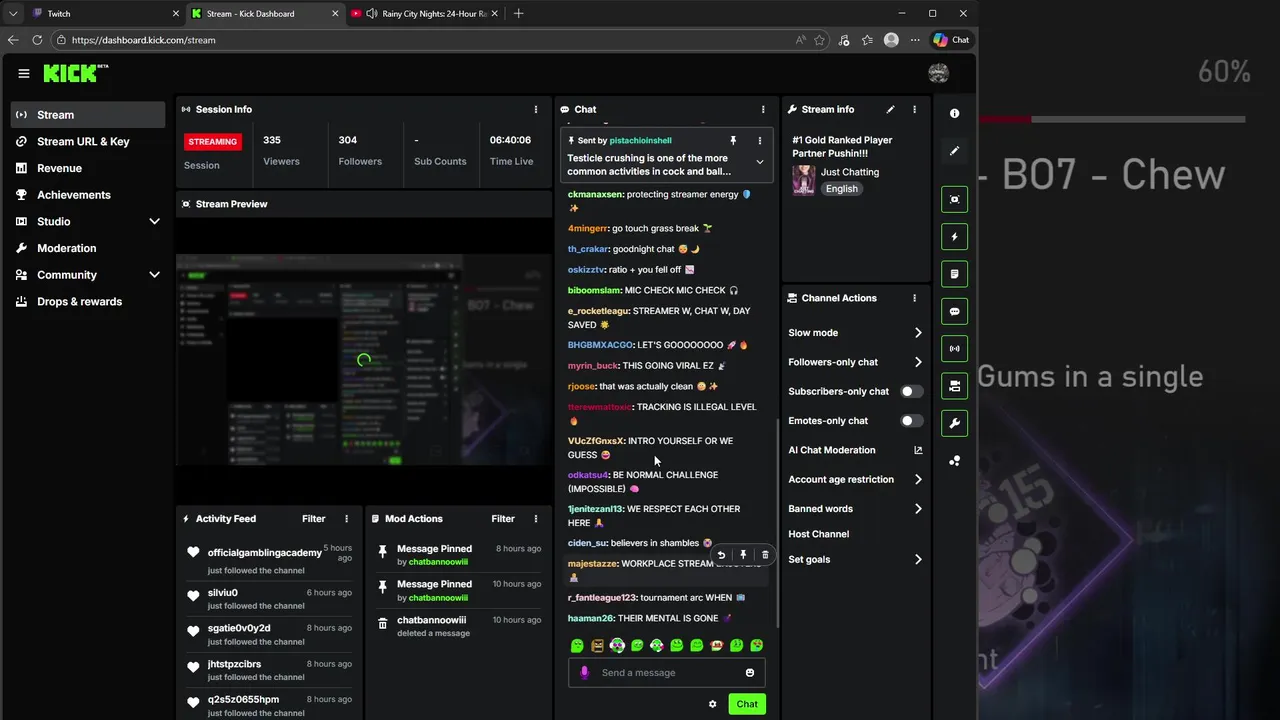Reply to the majestazze message using the arrow icon
Image resolution: width=1280 pixels, height=720 pixels.
(x=721, y=555)
